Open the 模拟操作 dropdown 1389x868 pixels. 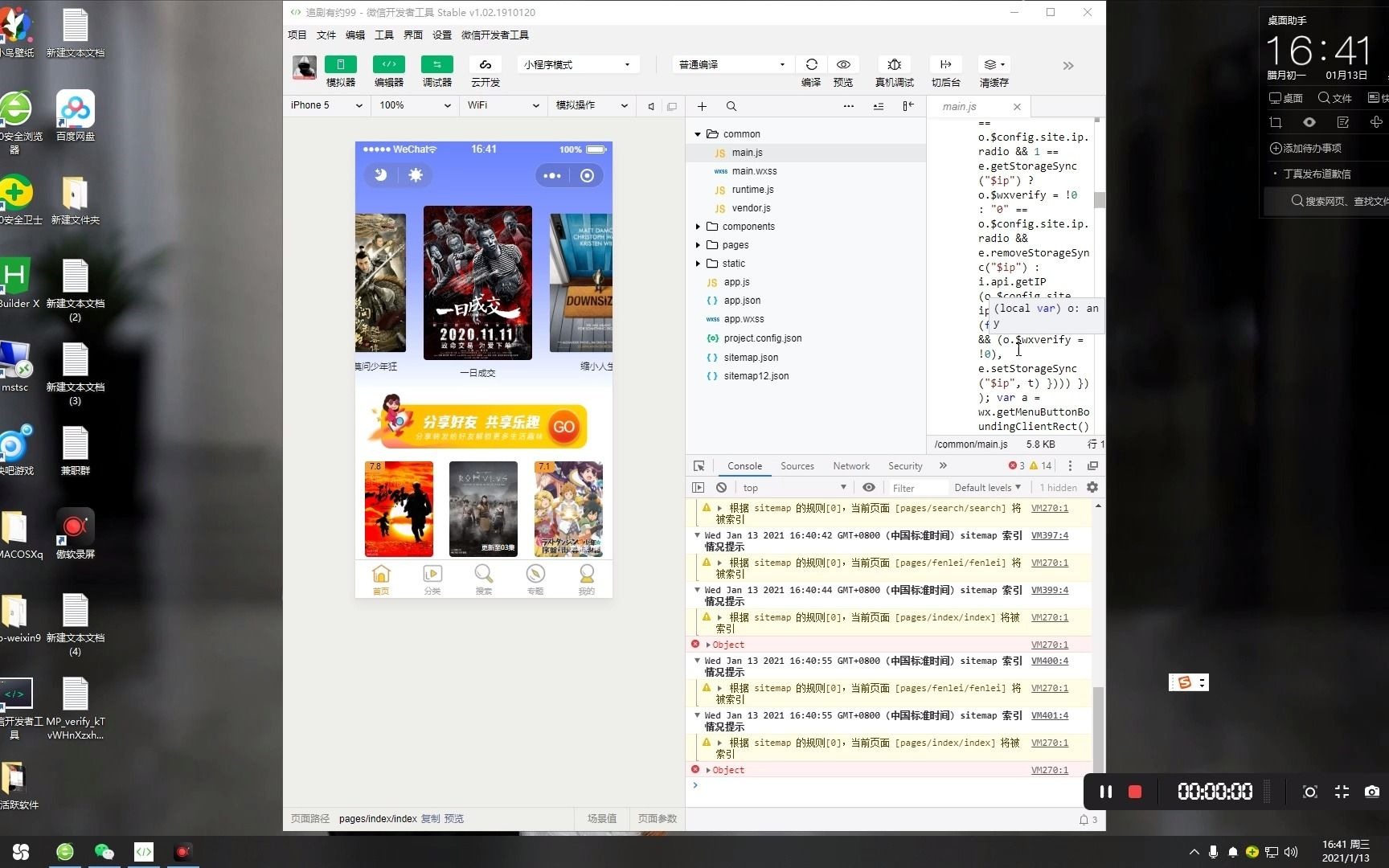(592, 105)
